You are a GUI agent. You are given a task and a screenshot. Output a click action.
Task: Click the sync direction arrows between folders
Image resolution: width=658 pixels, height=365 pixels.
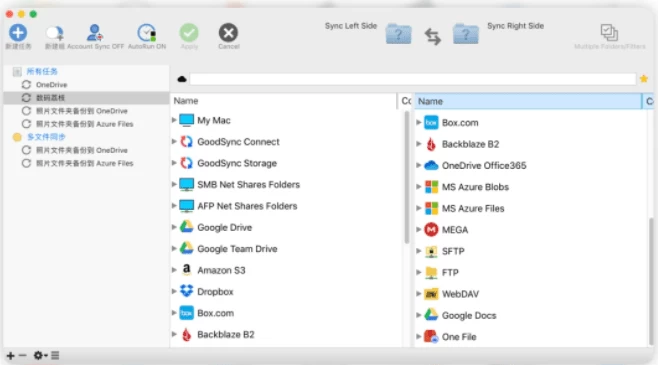click(x=432, y=36)
